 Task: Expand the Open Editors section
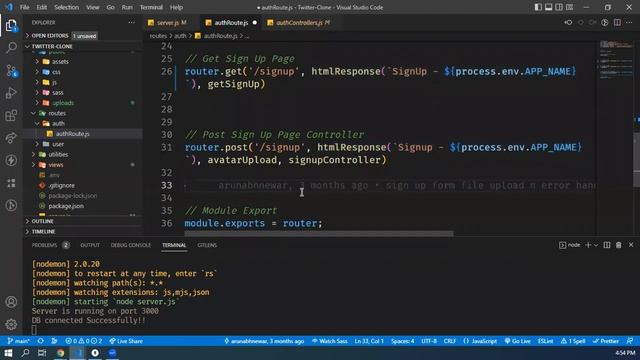point(82,36)
